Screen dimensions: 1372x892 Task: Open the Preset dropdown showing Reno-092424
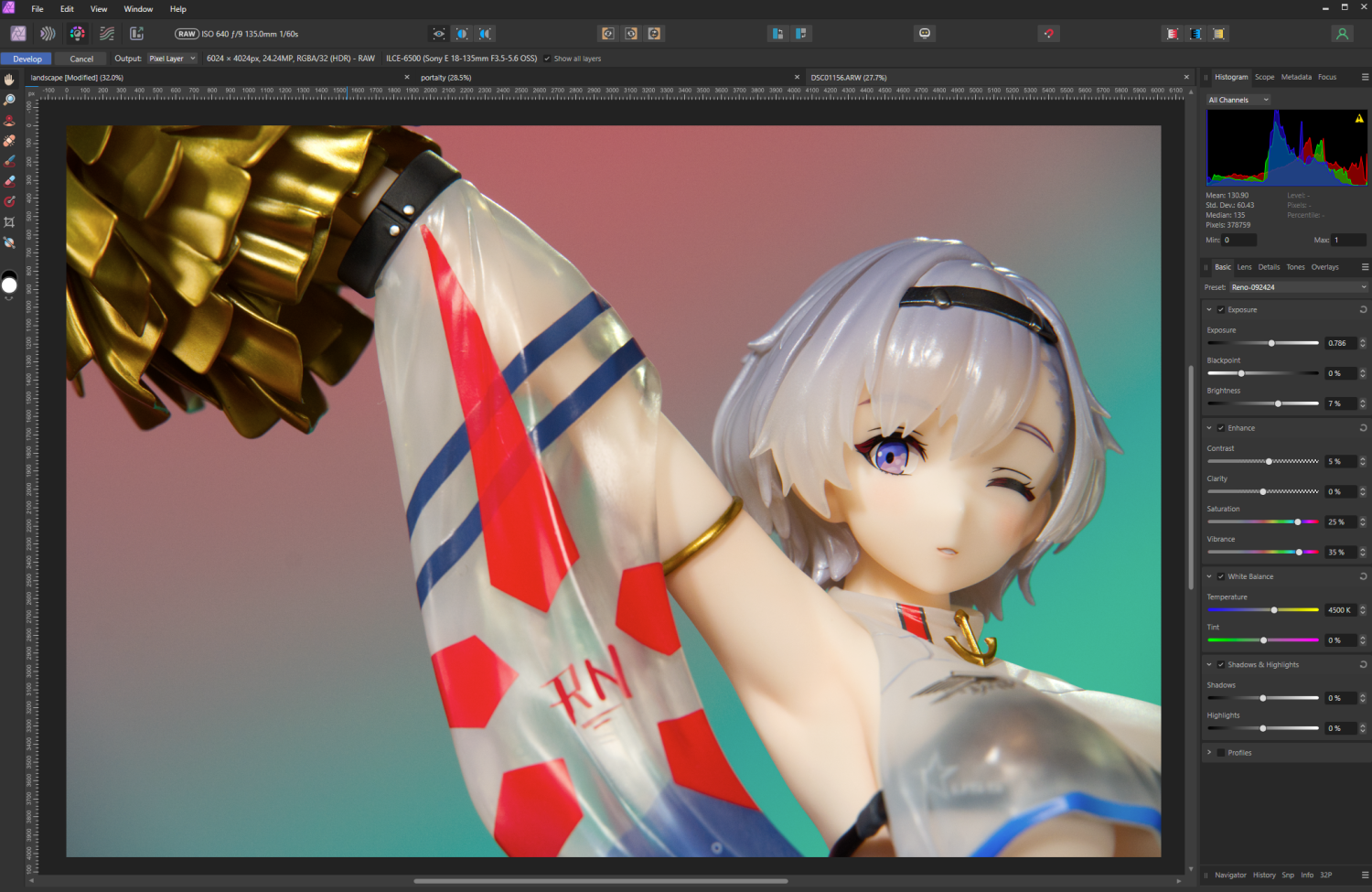1298,286
